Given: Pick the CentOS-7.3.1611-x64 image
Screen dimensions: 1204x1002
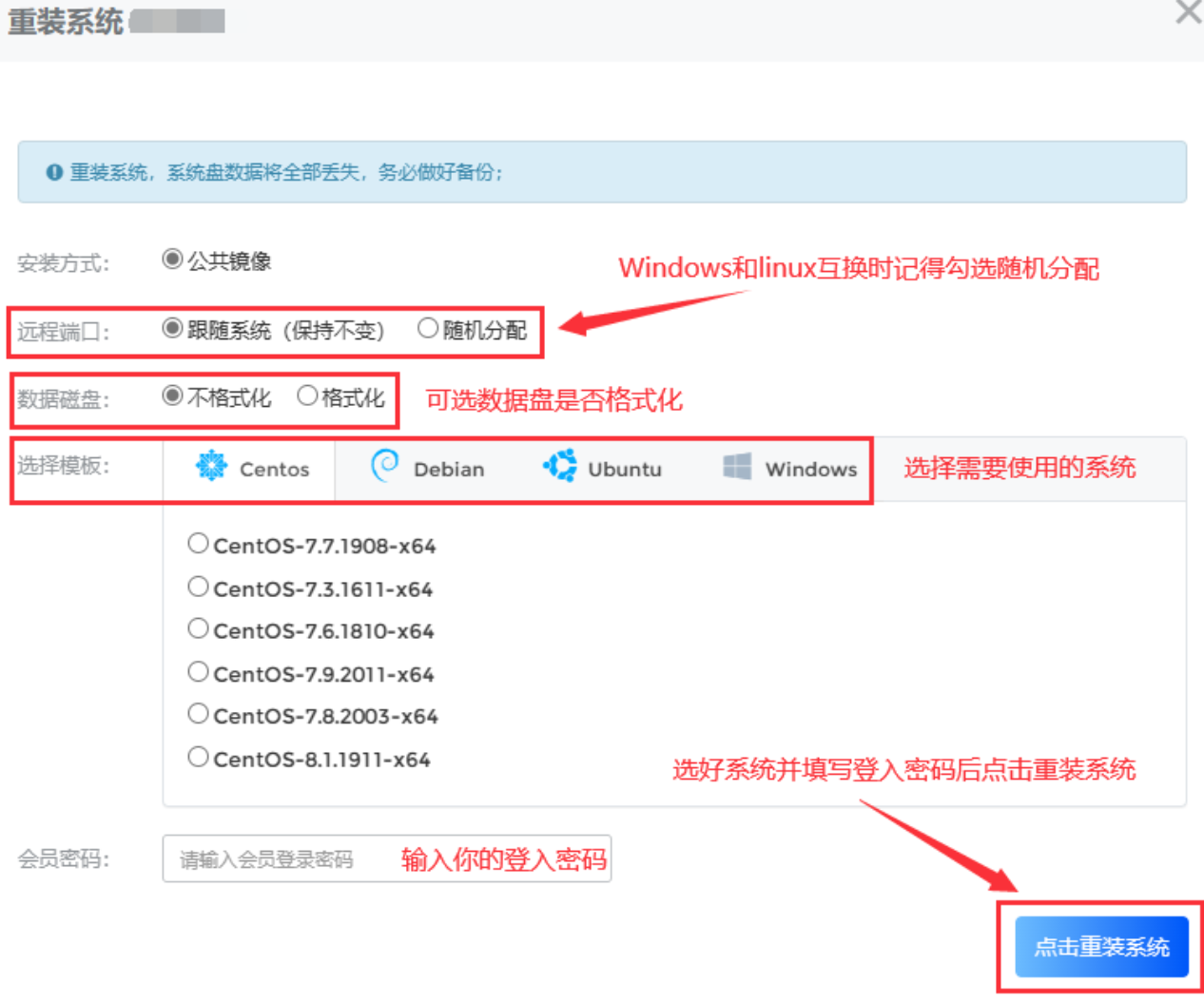Looking at the screenshot, I should point(198,587).
